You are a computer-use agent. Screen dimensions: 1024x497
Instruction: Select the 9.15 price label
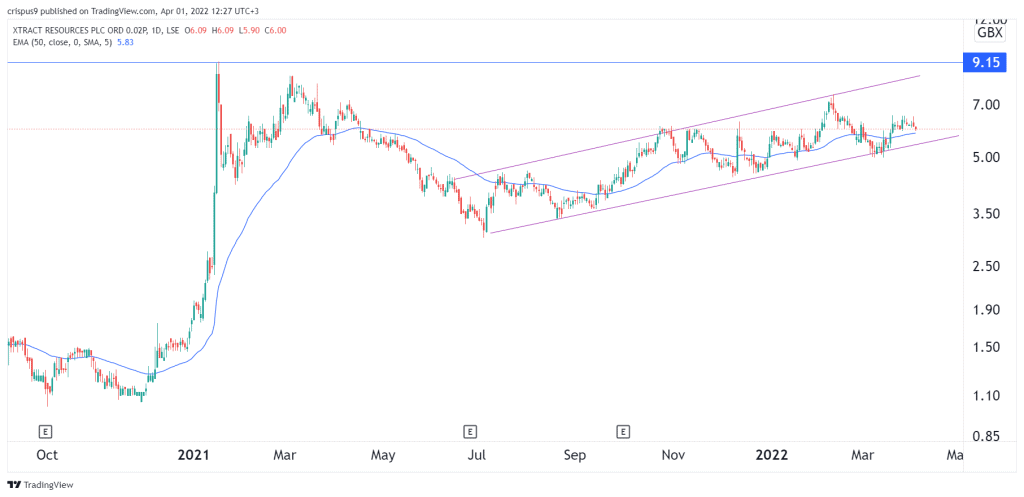tap(985, 63)
